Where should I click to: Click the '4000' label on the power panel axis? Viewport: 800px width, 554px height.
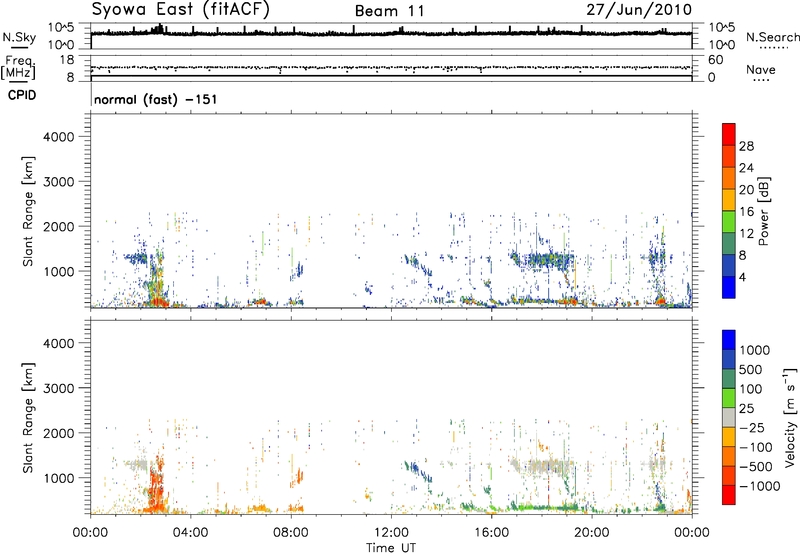click(58, 137)
